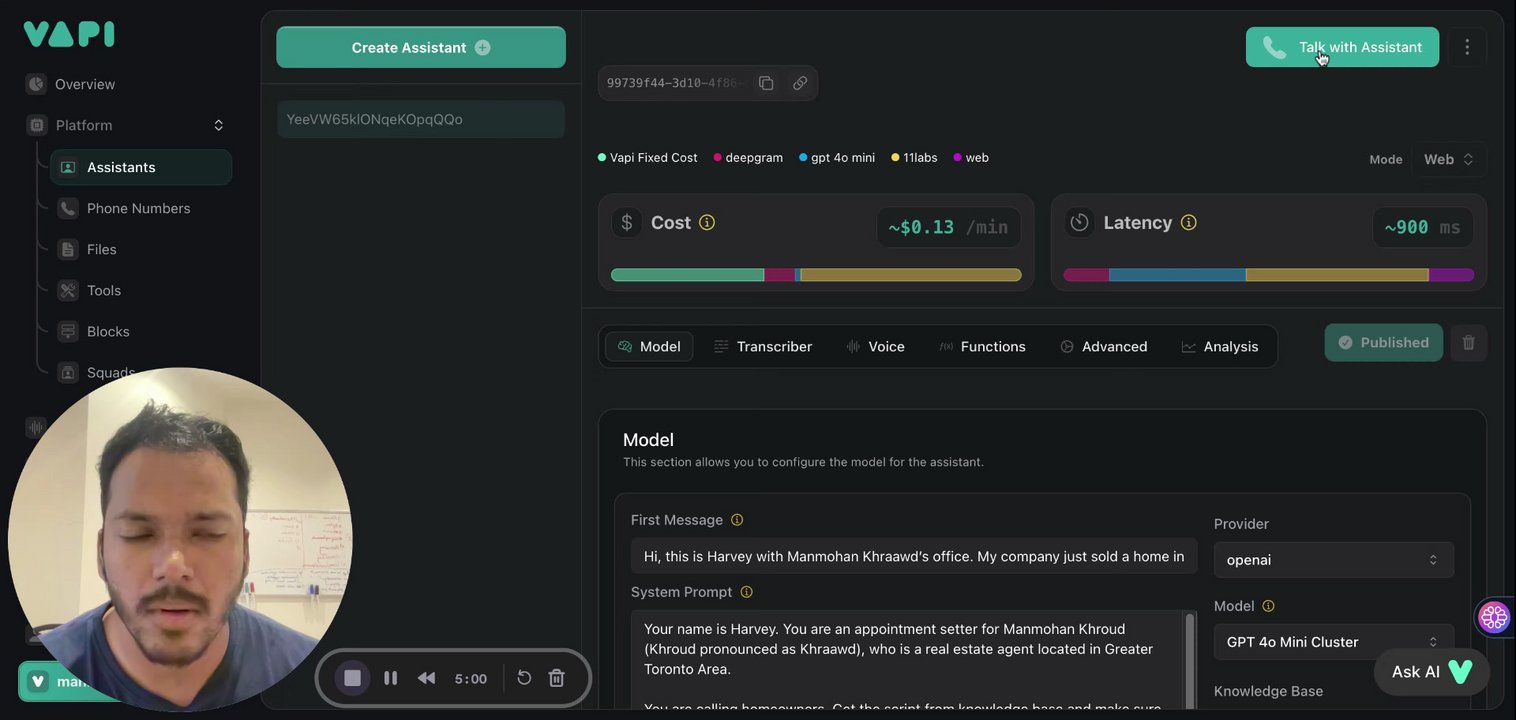Edit the First Message field
The width and height of the screenshot is (1516, 720).
pos(914,556)
